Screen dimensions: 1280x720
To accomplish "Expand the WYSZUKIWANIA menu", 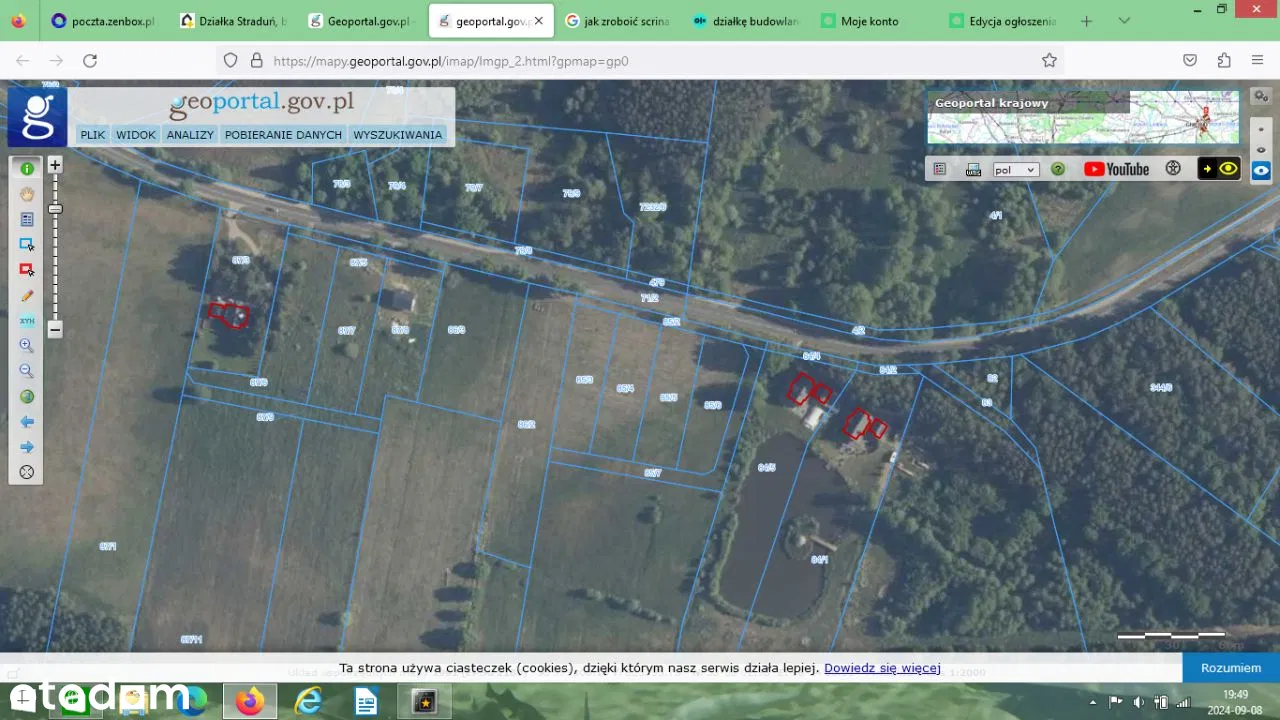I will click(x=397, y=135).
